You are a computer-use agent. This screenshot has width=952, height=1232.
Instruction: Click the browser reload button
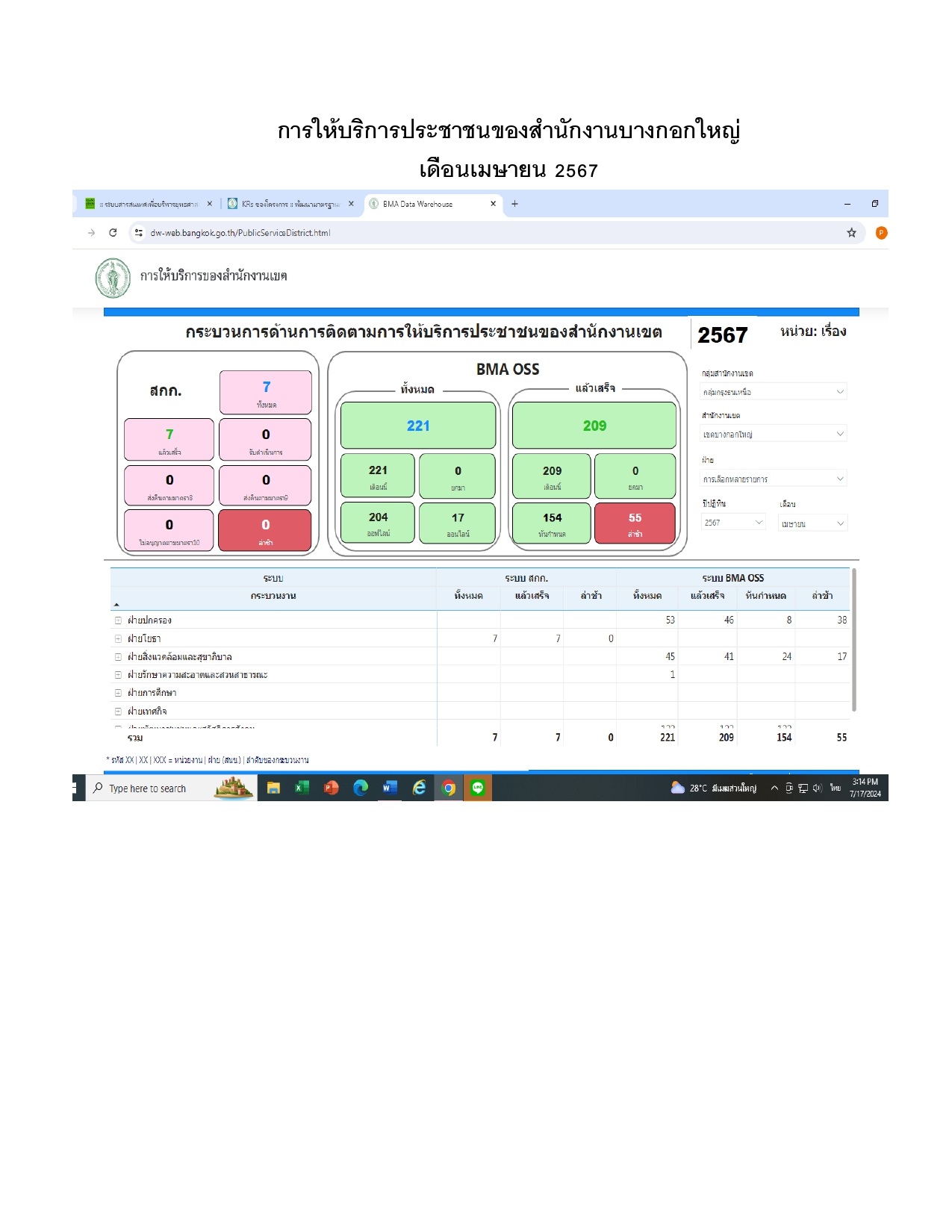pyautogui.click(x=113, y=233)
